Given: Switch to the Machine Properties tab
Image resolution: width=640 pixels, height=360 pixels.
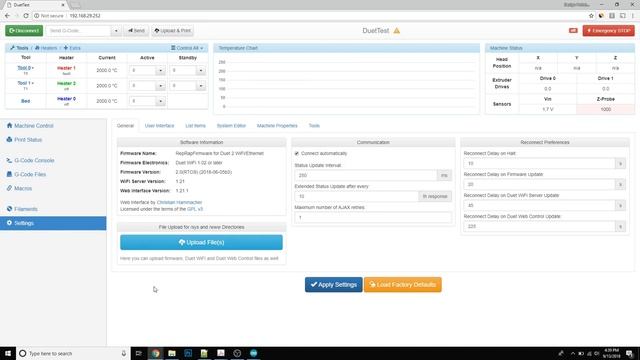Looking at the screenshot, I should pyautogui.click(x=277, y=126).
